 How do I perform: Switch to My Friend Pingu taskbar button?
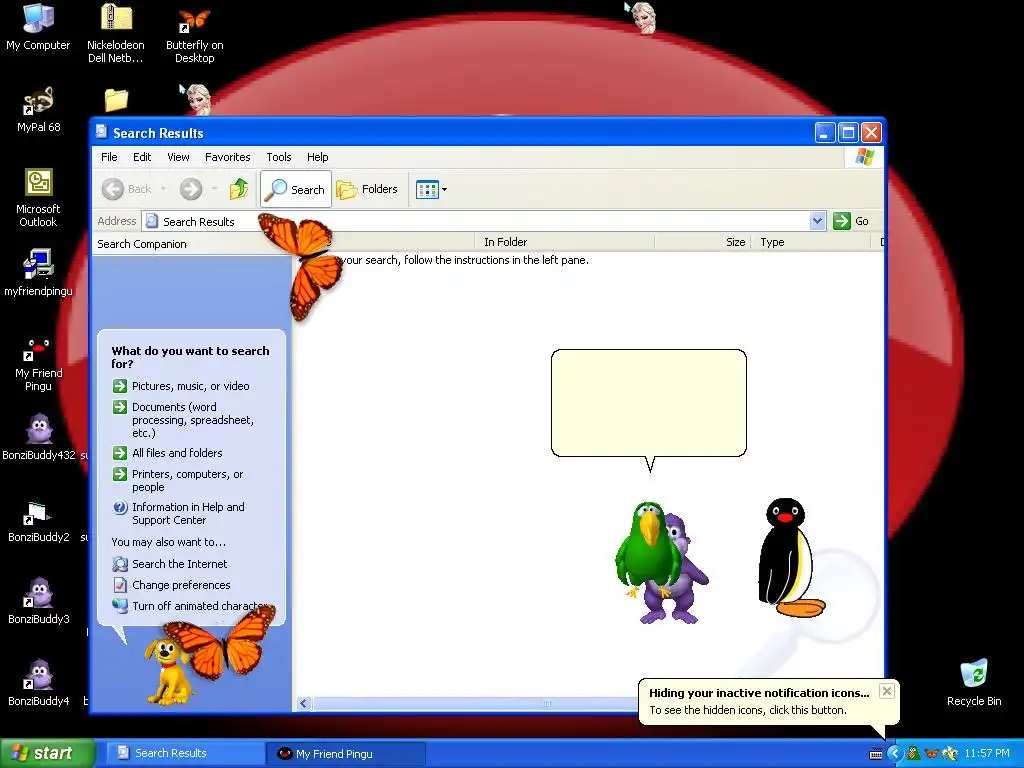pyautogui.click(x=346, y=754)
